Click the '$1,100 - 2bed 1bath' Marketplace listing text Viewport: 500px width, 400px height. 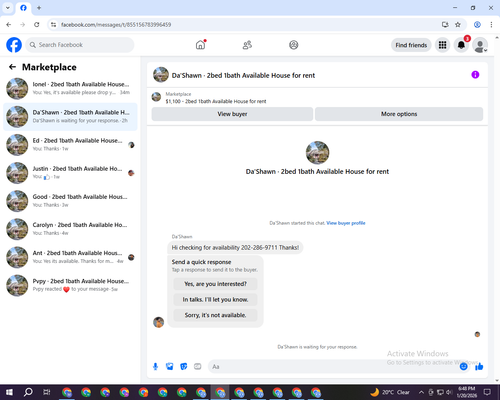pos(216,101)
